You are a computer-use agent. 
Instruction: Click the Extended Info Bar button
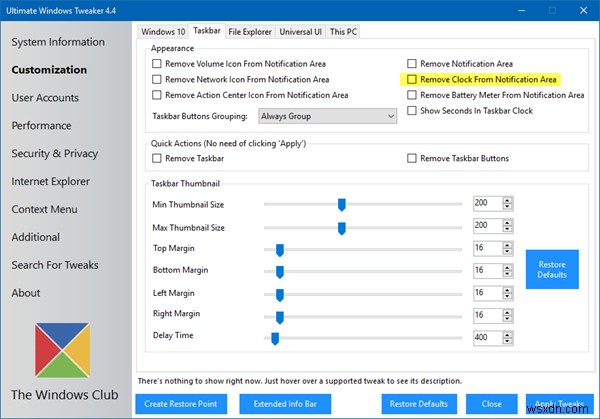tap(287, 404)
